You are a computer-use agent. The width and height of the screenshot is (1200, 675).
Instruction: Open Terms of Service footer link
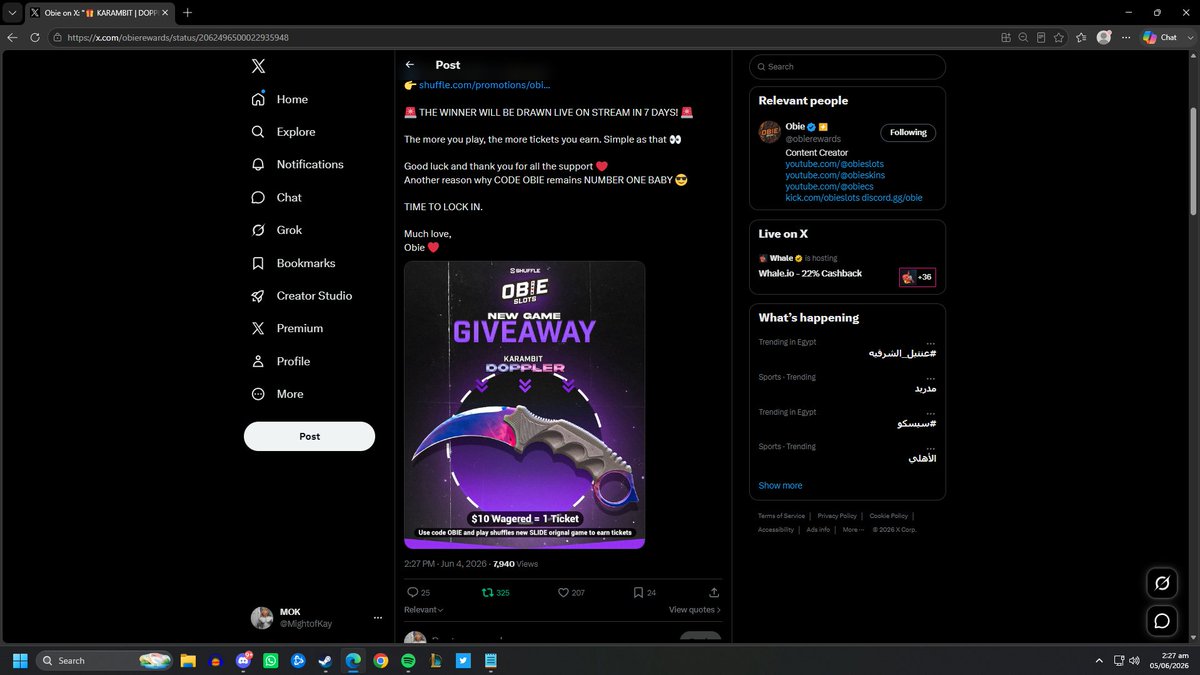(781, 516)
